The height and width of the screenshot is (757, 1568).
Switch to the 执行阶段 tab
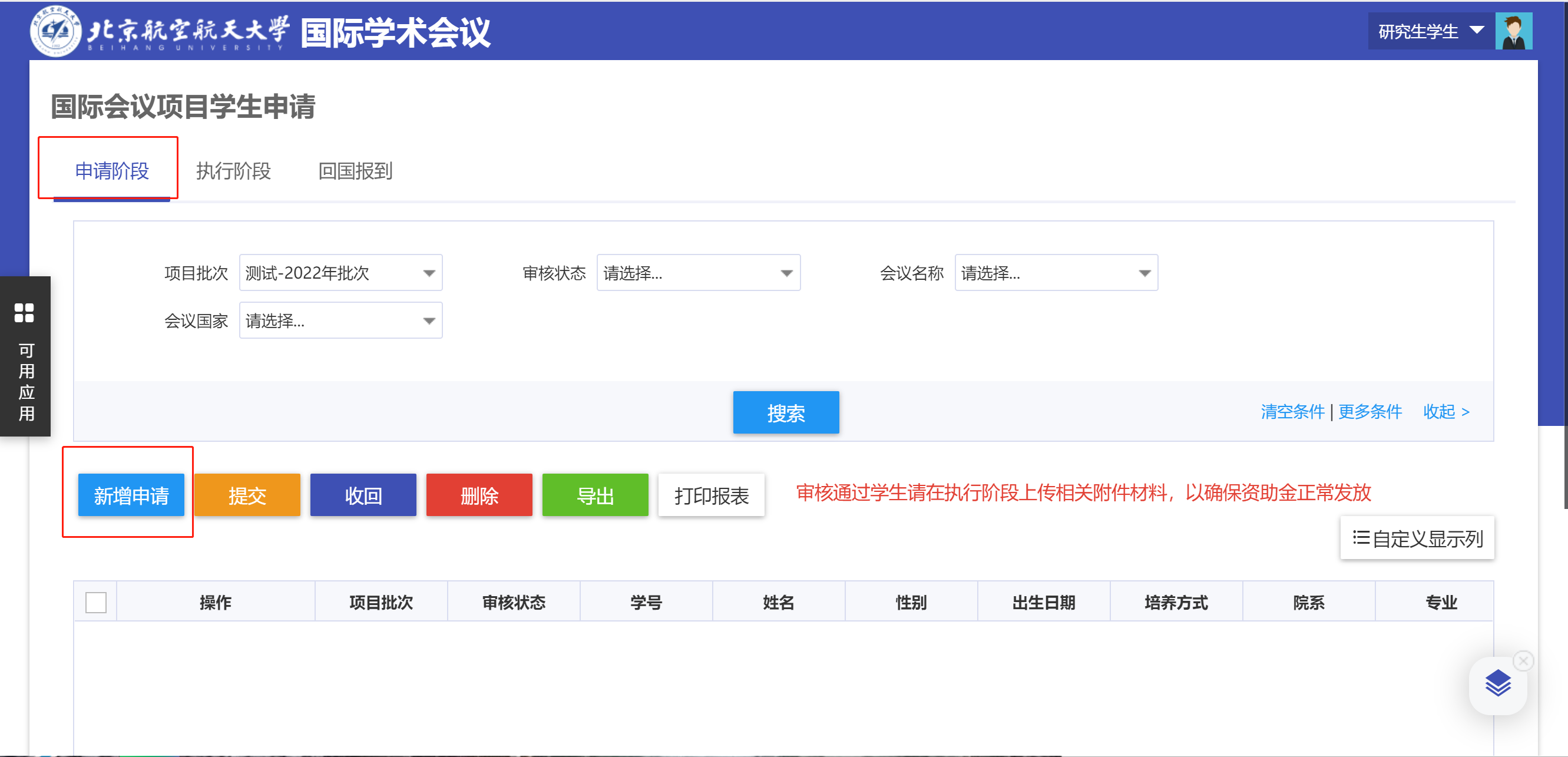(x=233, y=171)
